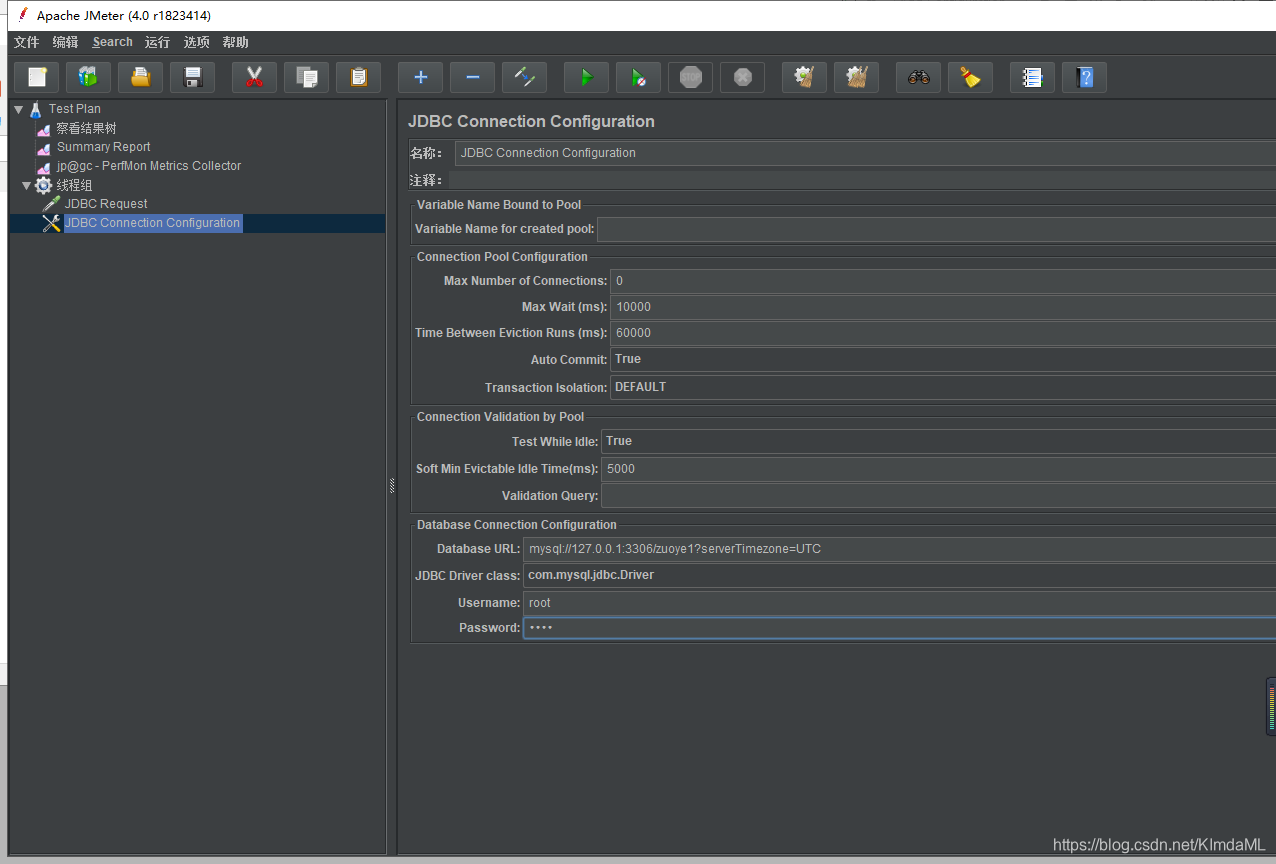Viewport: 1276px width, 864px height.
Task: Click Time Between Eviction Runs field
Action: (943, 333)
